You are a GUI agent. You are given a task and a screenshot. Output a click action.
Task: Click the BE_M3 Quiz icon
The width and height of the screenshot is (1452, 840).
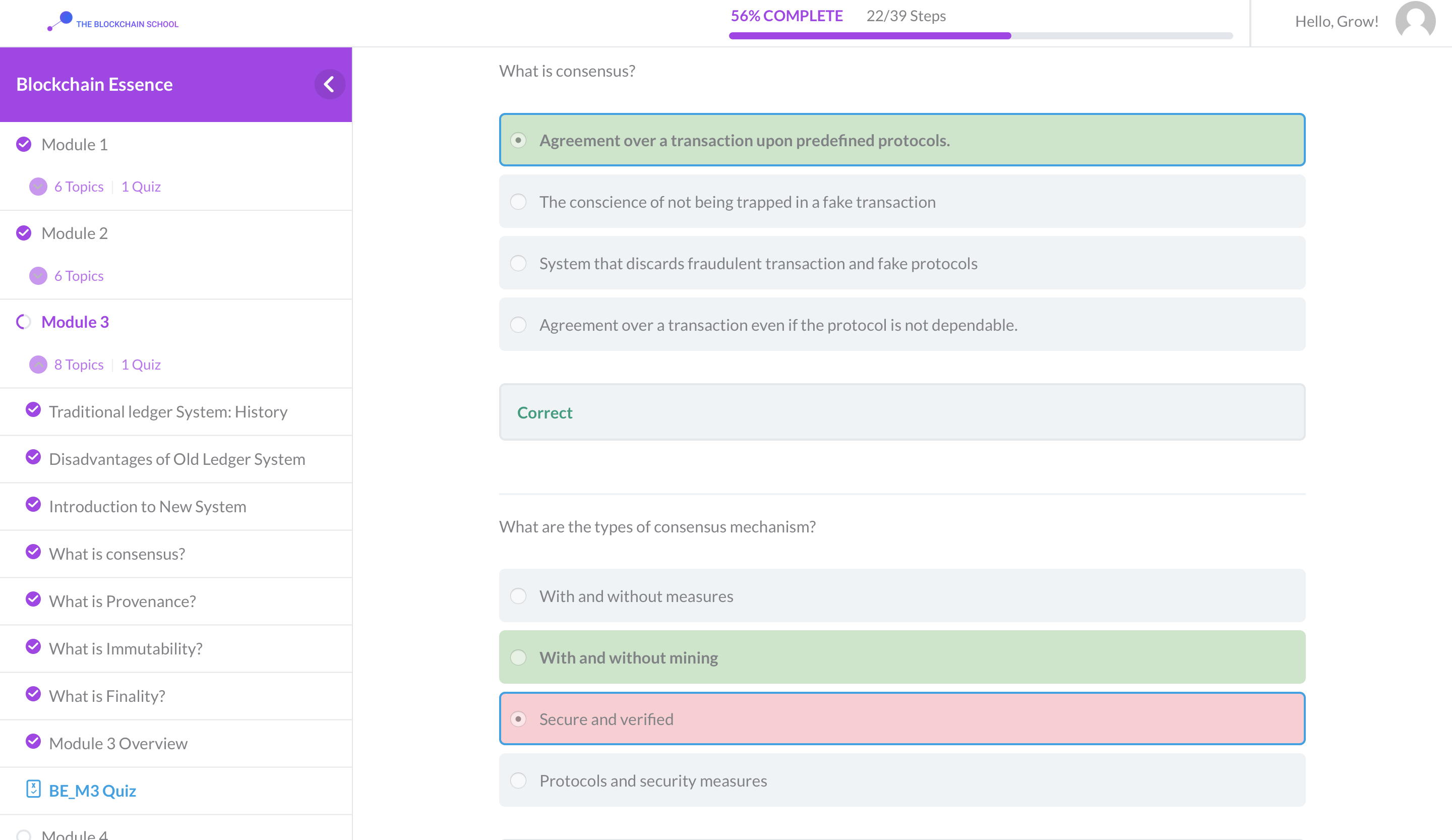33,789
